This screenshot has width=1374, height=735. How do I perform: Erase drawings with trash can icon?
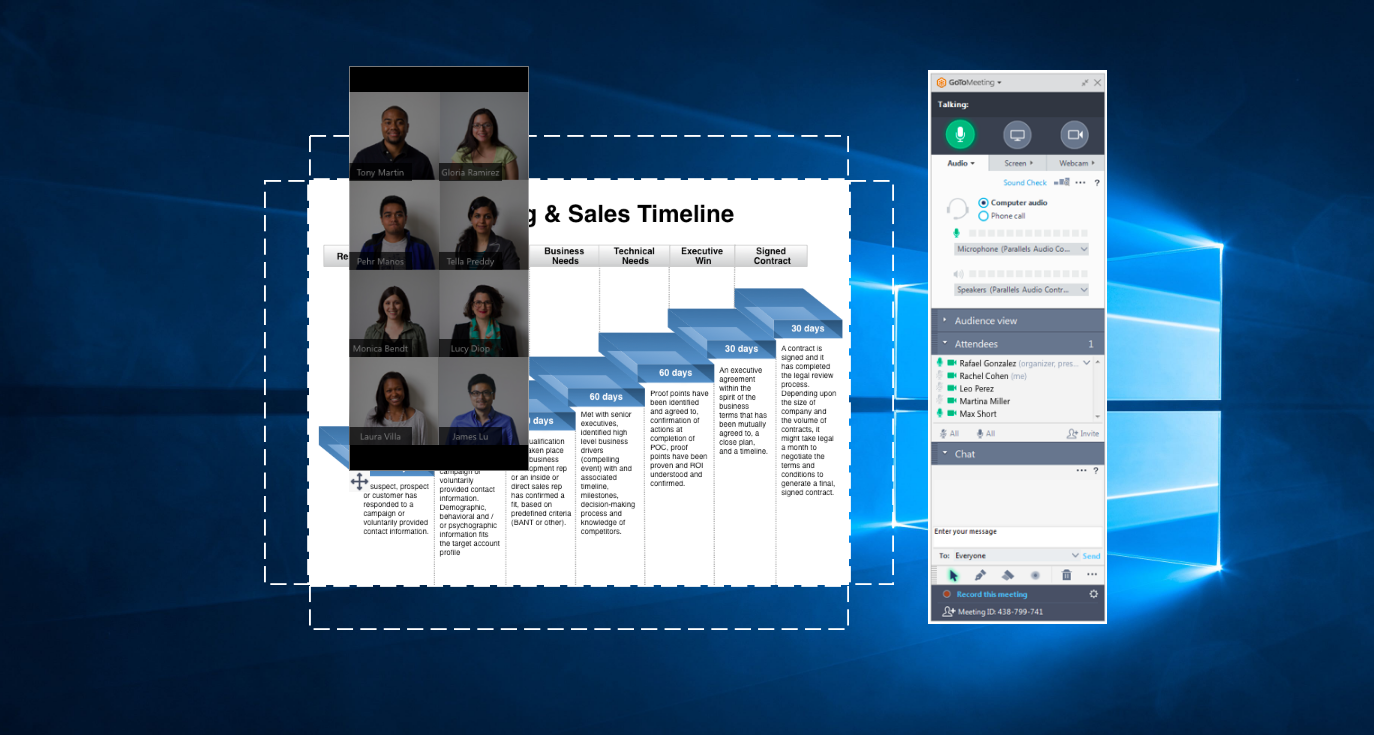pos(1066,575)
